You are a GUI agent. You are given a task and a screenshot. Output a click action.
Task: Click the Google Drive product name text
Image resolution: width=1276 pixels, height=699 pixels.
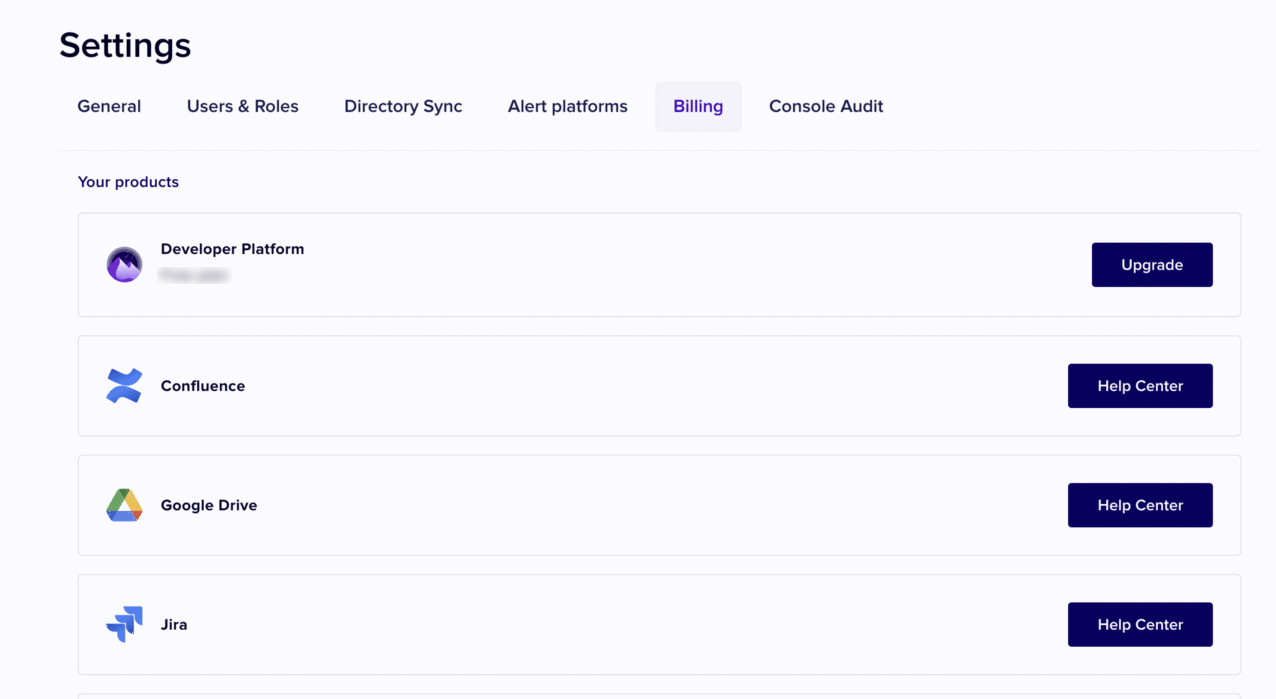tap(209, 505)
